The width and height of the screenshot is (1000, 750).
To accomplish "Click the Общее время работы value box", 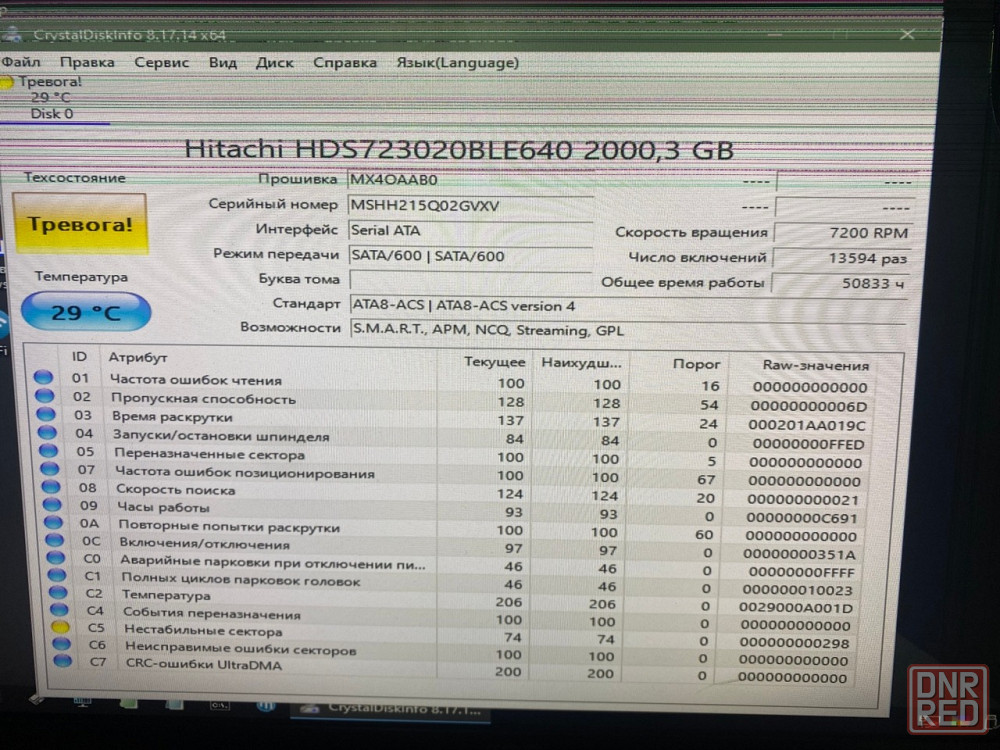I will 843,283.
